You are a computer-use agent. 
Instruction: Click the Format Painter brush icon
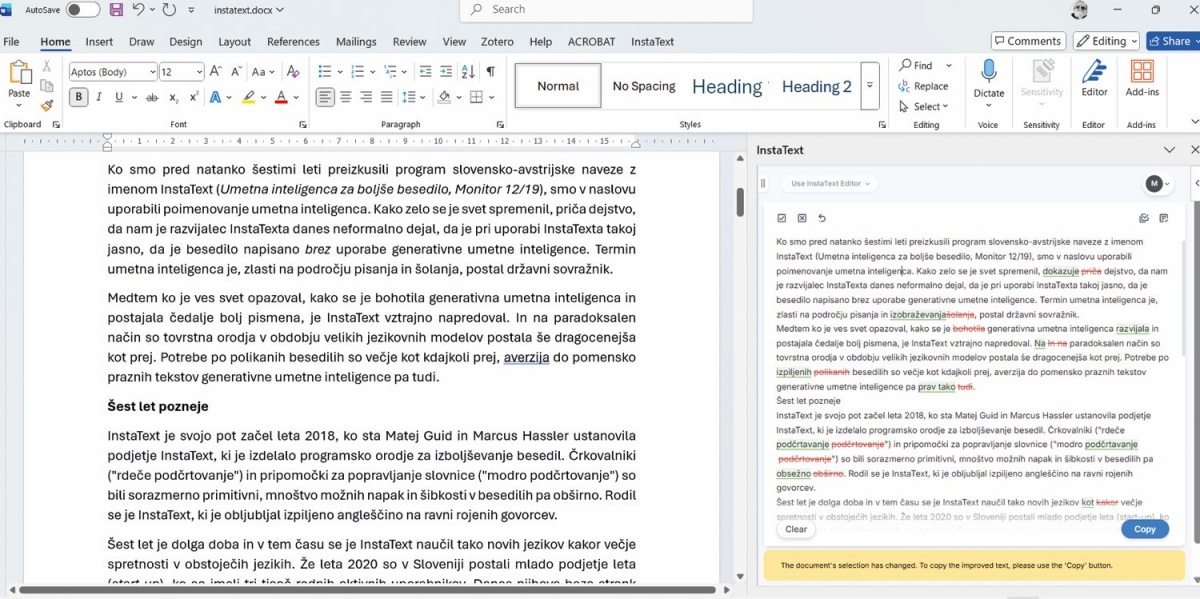47,105
